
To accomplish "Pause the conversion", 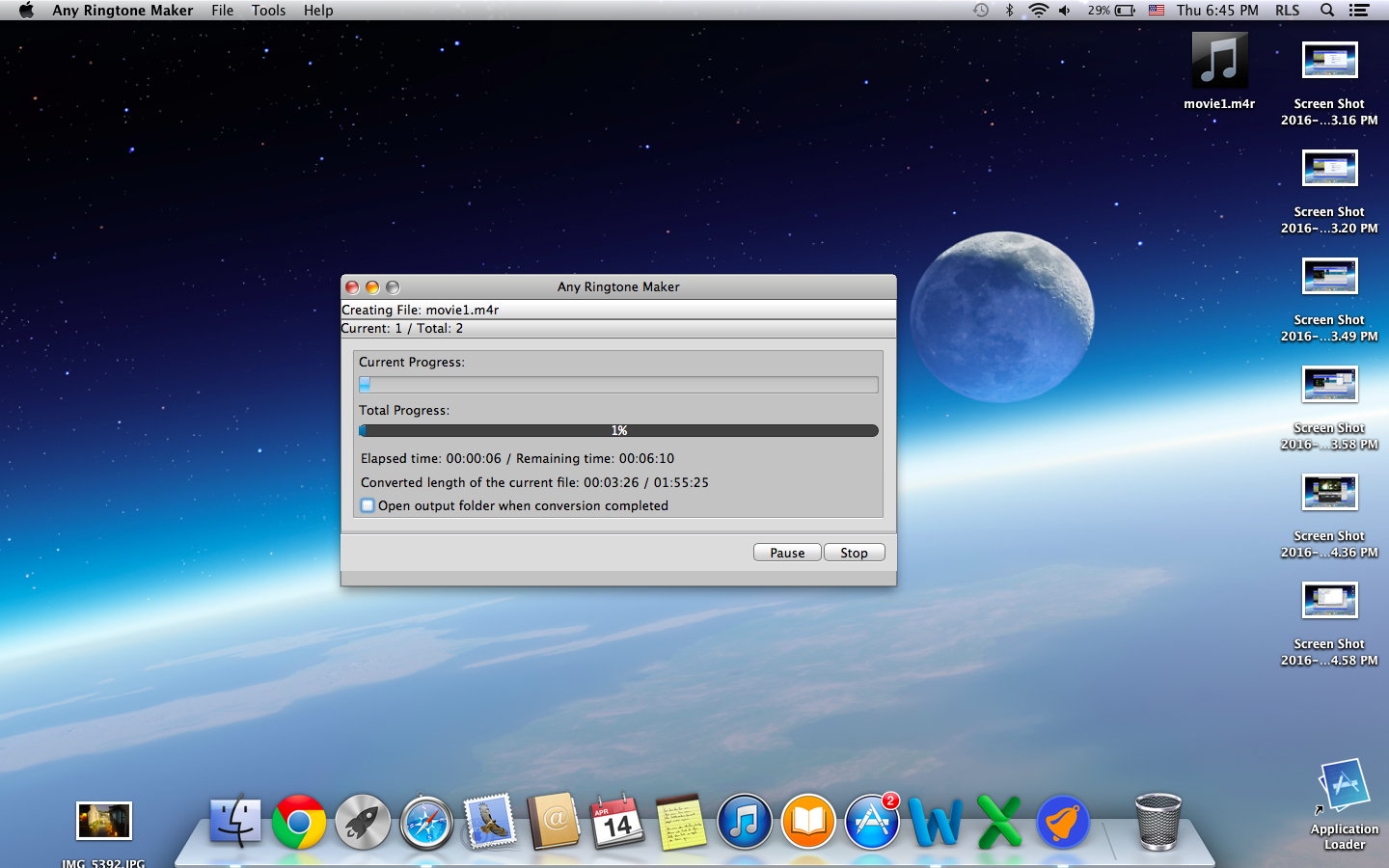I will pyautogui.click(x=787, y=553).
